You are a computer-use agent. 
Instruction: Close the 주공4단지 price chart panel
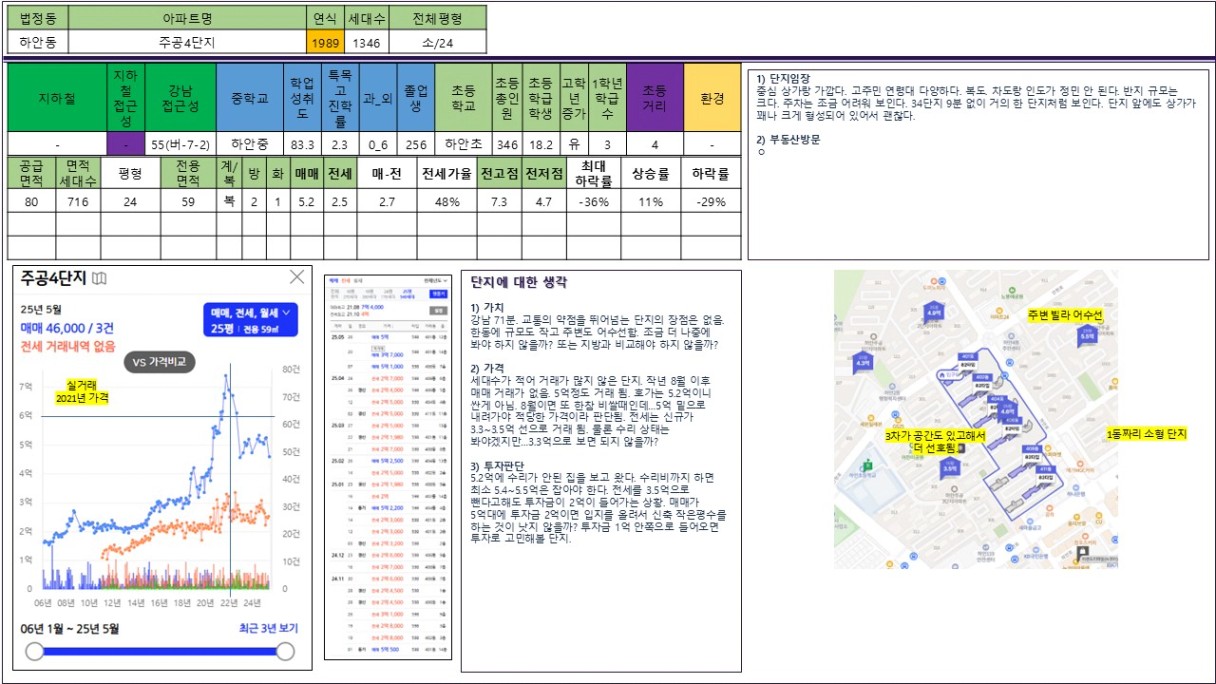[297, 277]
